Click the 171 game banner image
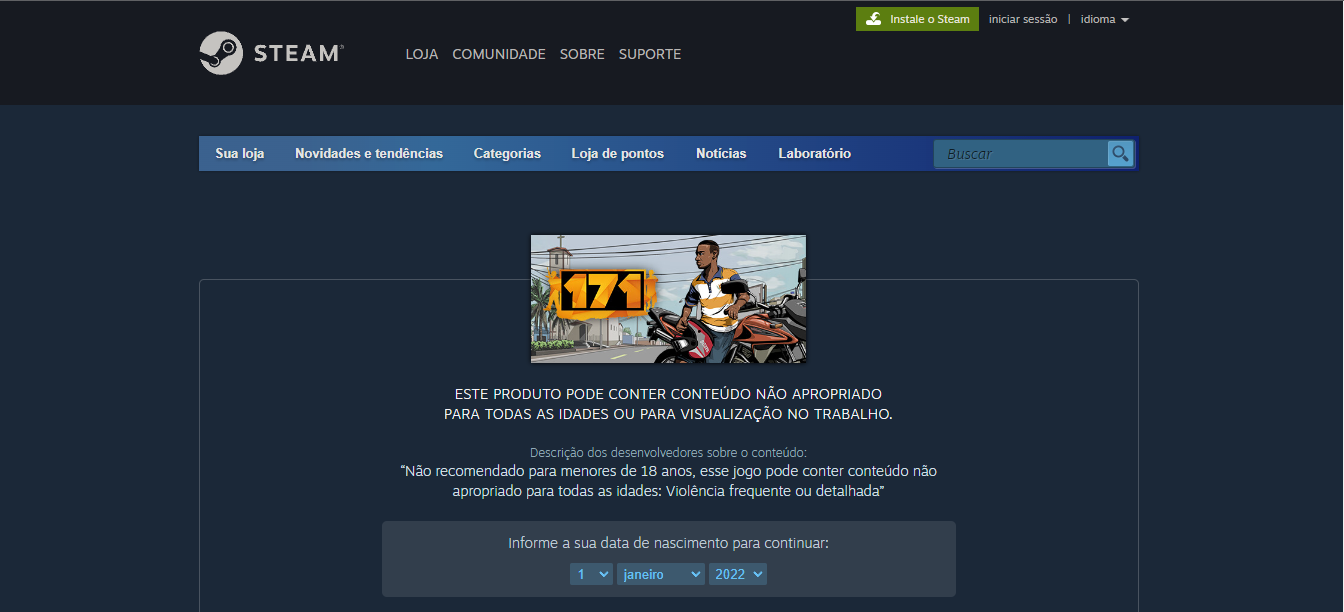 point(668,299)
